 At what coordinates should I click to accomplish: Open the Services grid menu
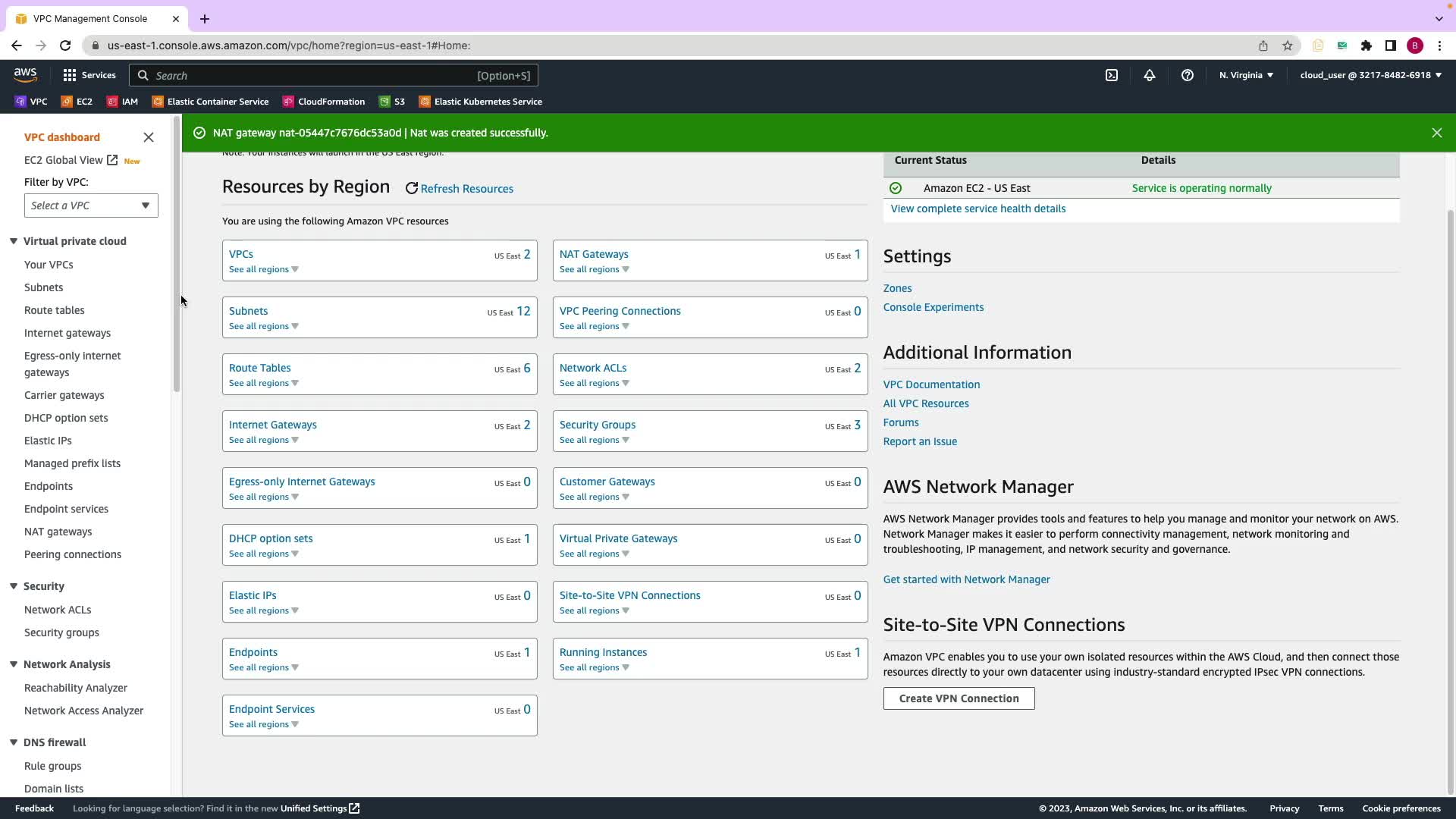[x=89, y=75]
